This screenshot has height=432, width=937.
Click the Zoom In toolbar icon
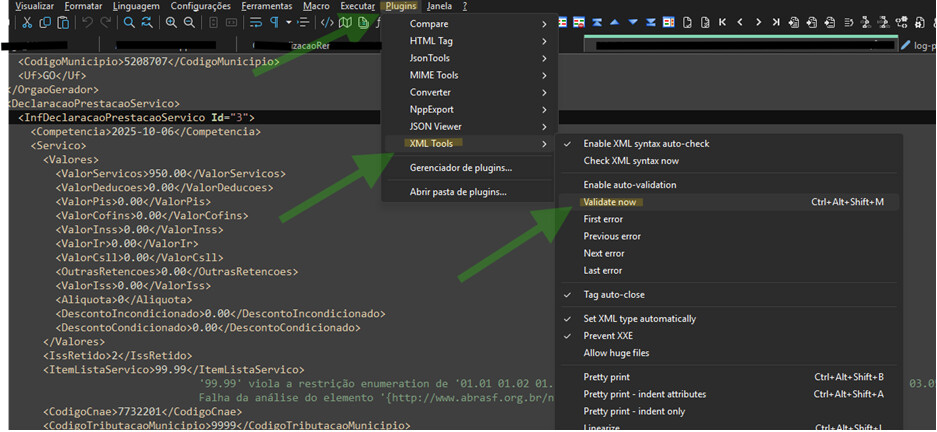coord(171,23)
